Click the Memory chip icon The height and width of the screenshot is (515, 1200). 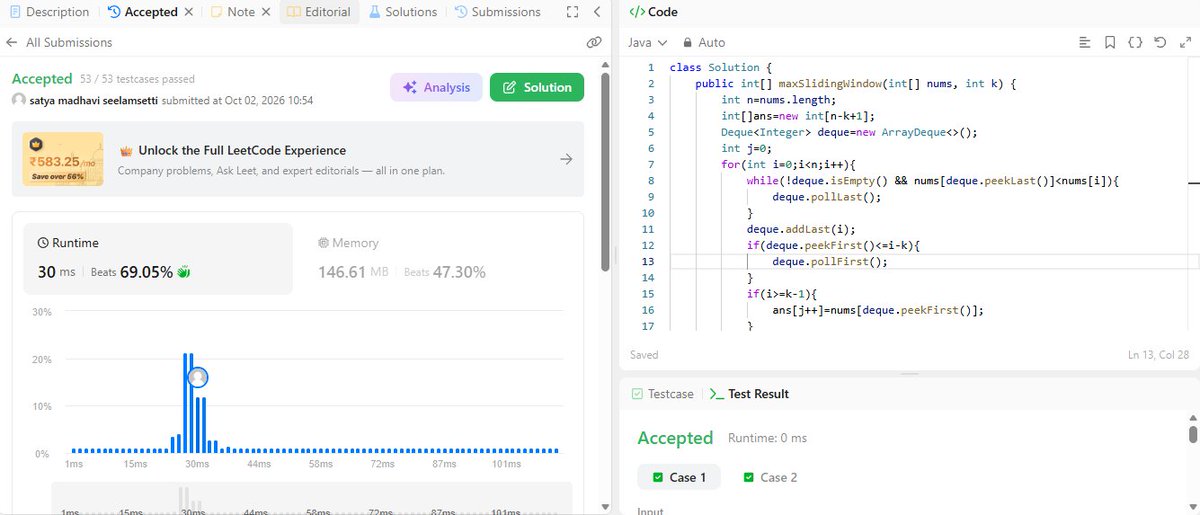(324, 243)
